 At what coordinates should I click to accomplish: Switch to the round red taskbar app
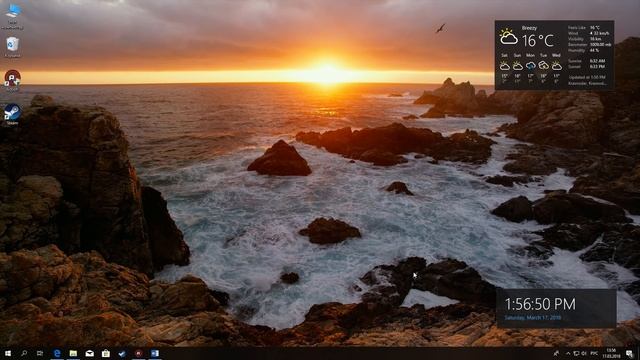(138, 353)
